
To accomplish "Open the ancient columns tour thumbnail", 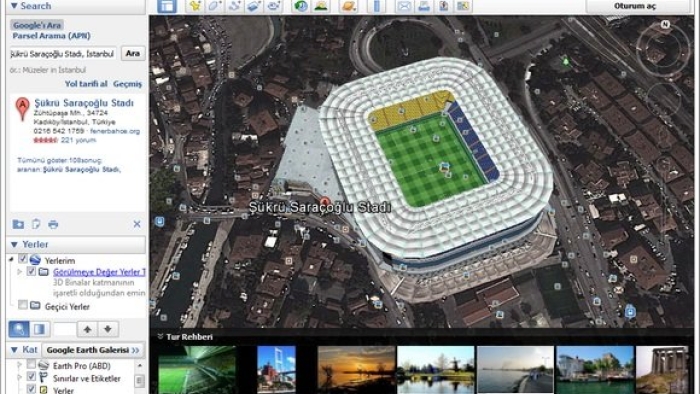I will tap(662, 369).
